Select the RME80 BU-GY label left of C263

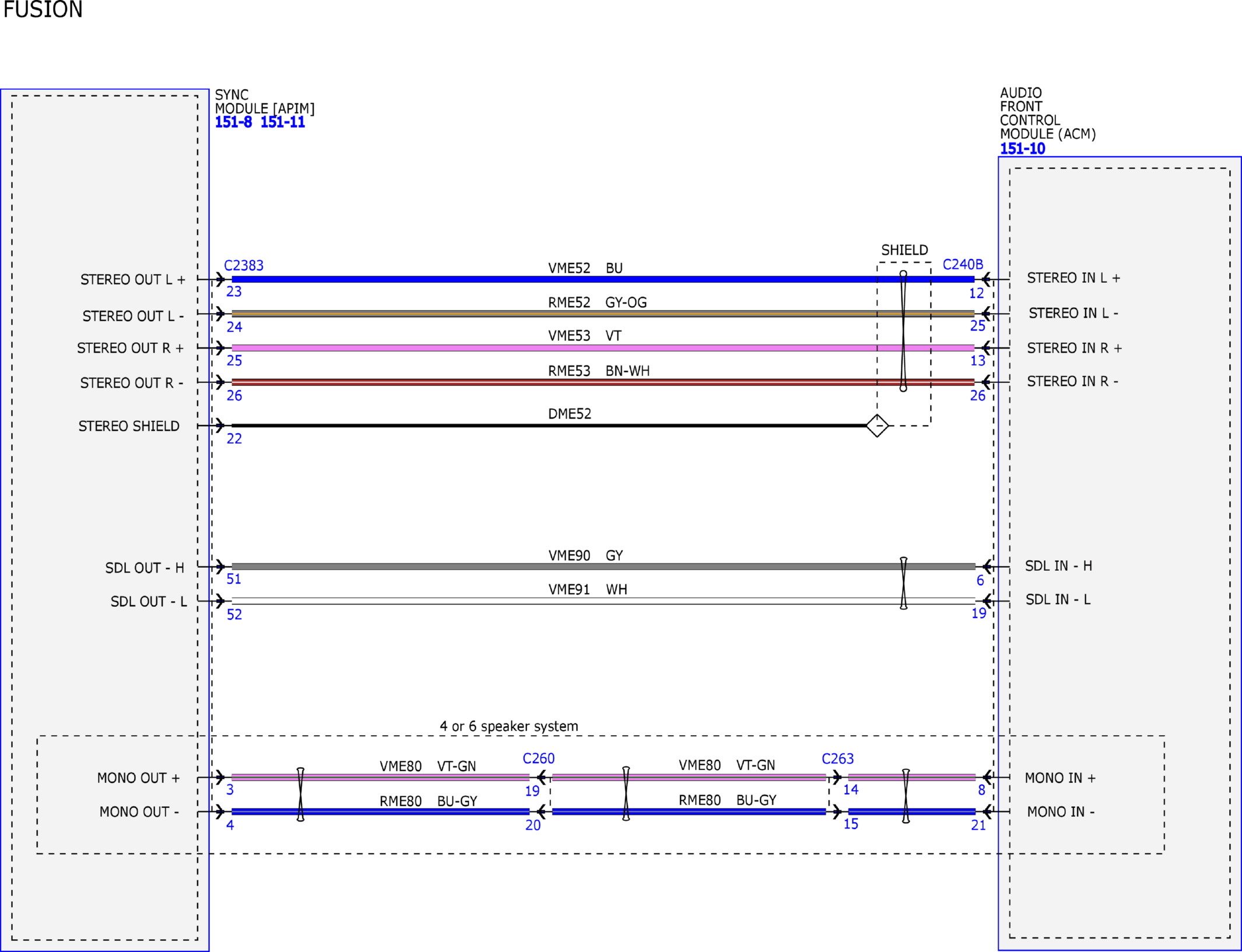[728, 800]
